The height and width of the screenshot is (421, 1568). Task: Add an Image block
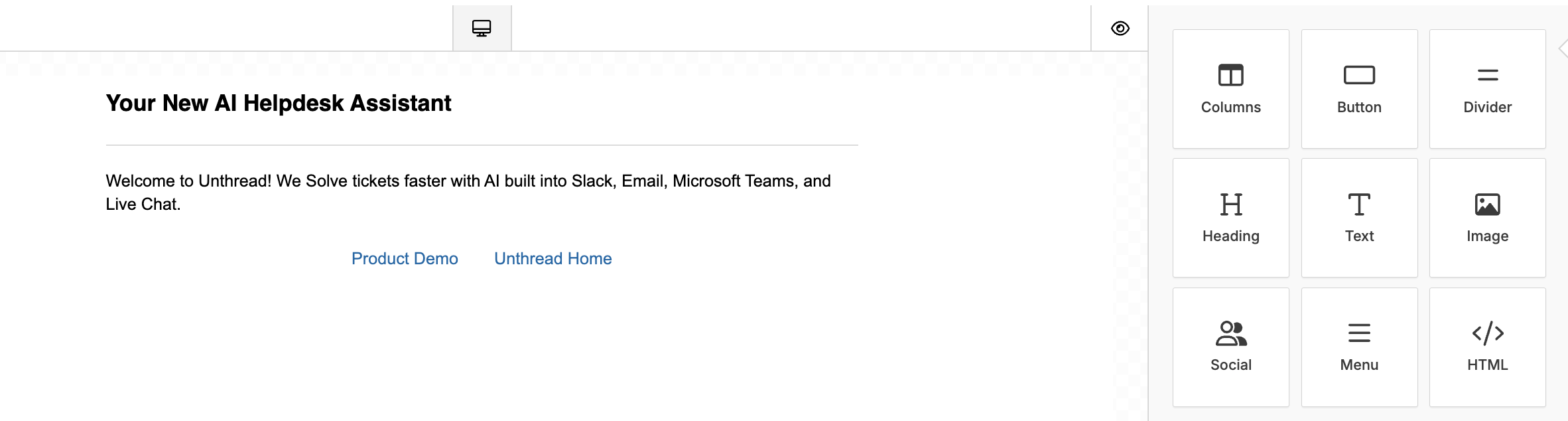click(1488, 217)
